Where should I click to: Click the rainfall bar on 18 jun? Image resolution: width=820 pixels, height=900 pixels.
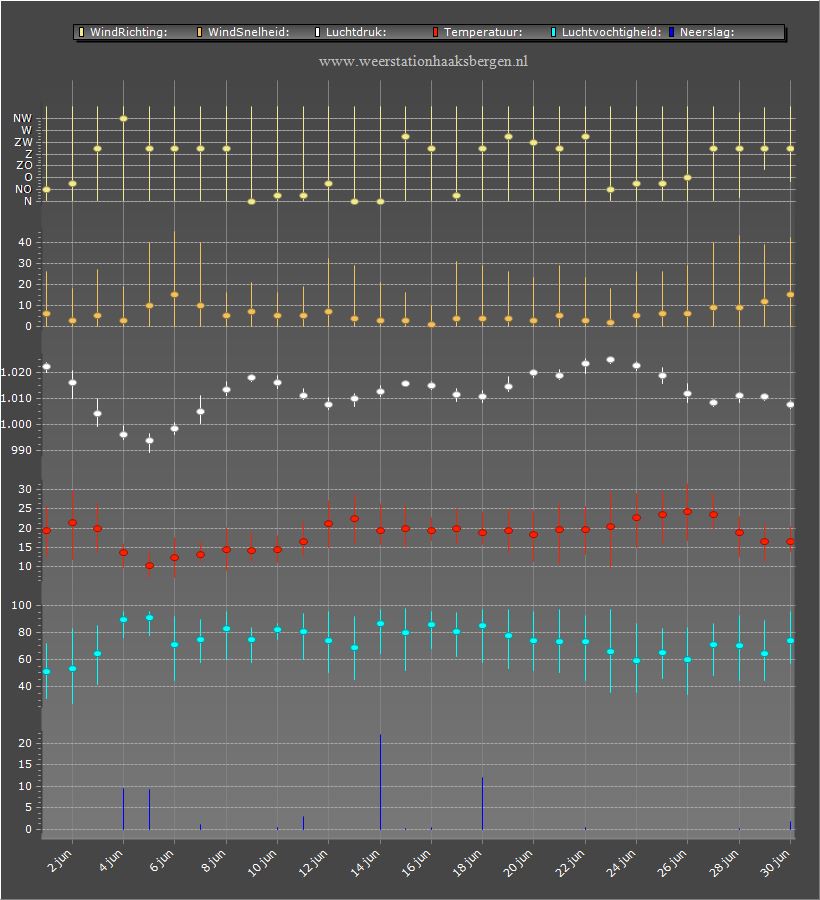(x=483, y=804)
